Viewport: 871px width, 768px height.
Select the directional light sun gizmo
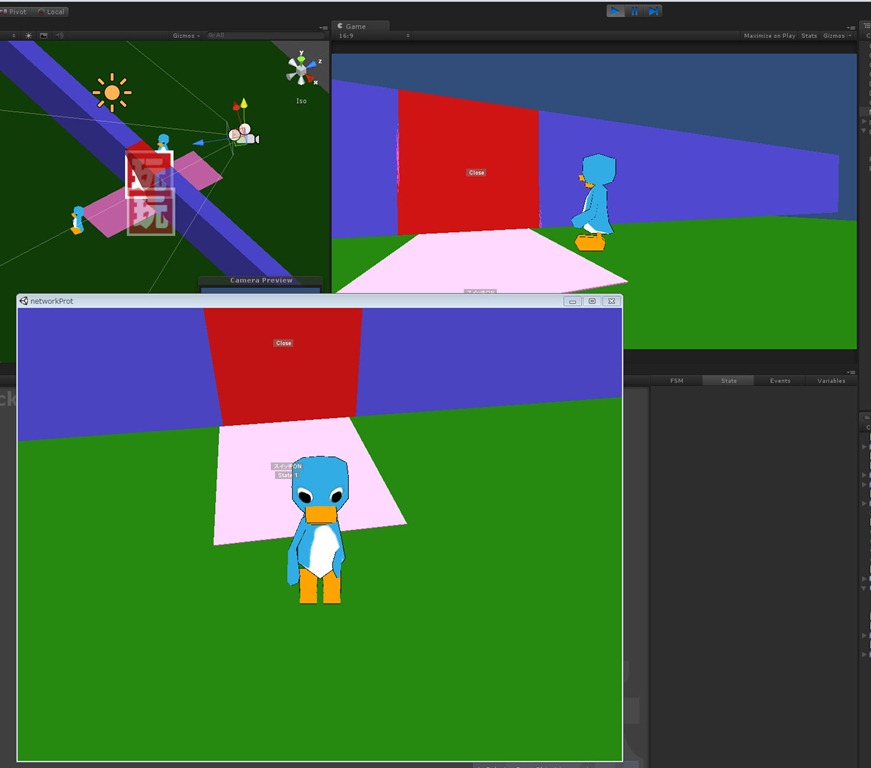click(111, 93)
